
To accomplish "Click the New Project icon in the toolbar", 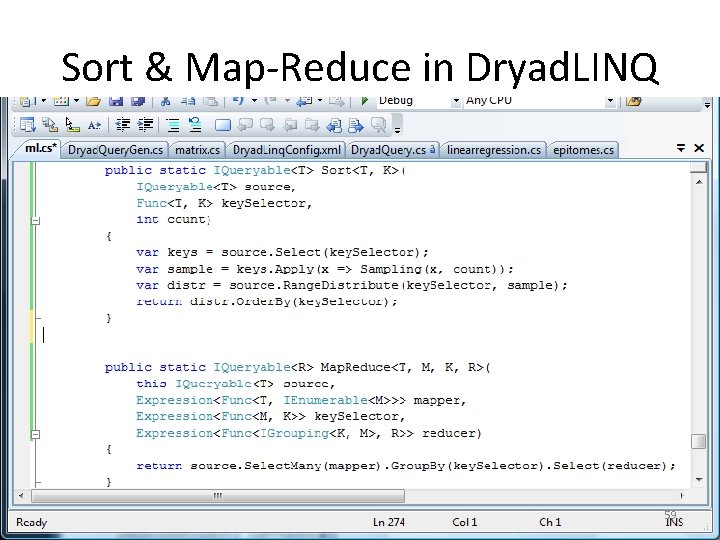I will coord(27,101).
